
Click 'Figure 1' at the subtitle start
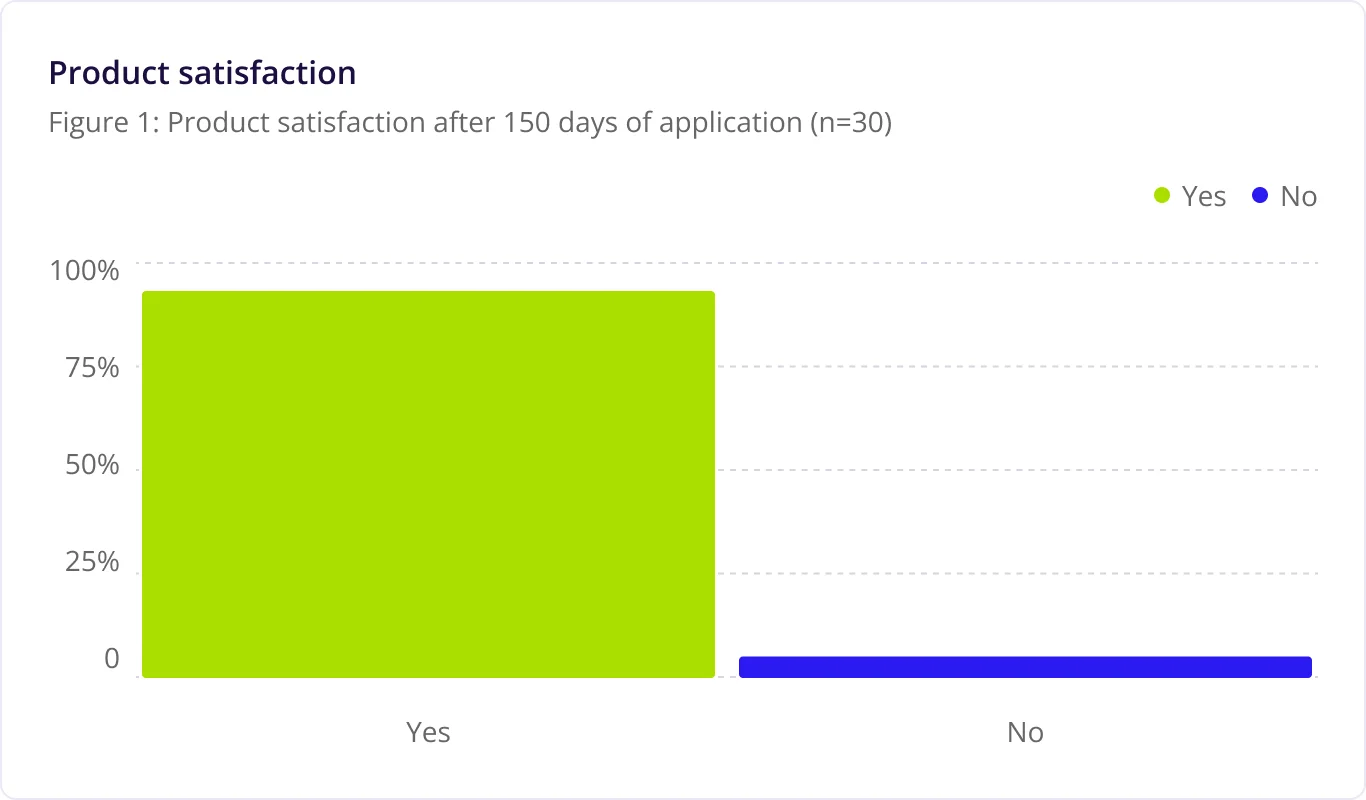(x=100, y=123)
